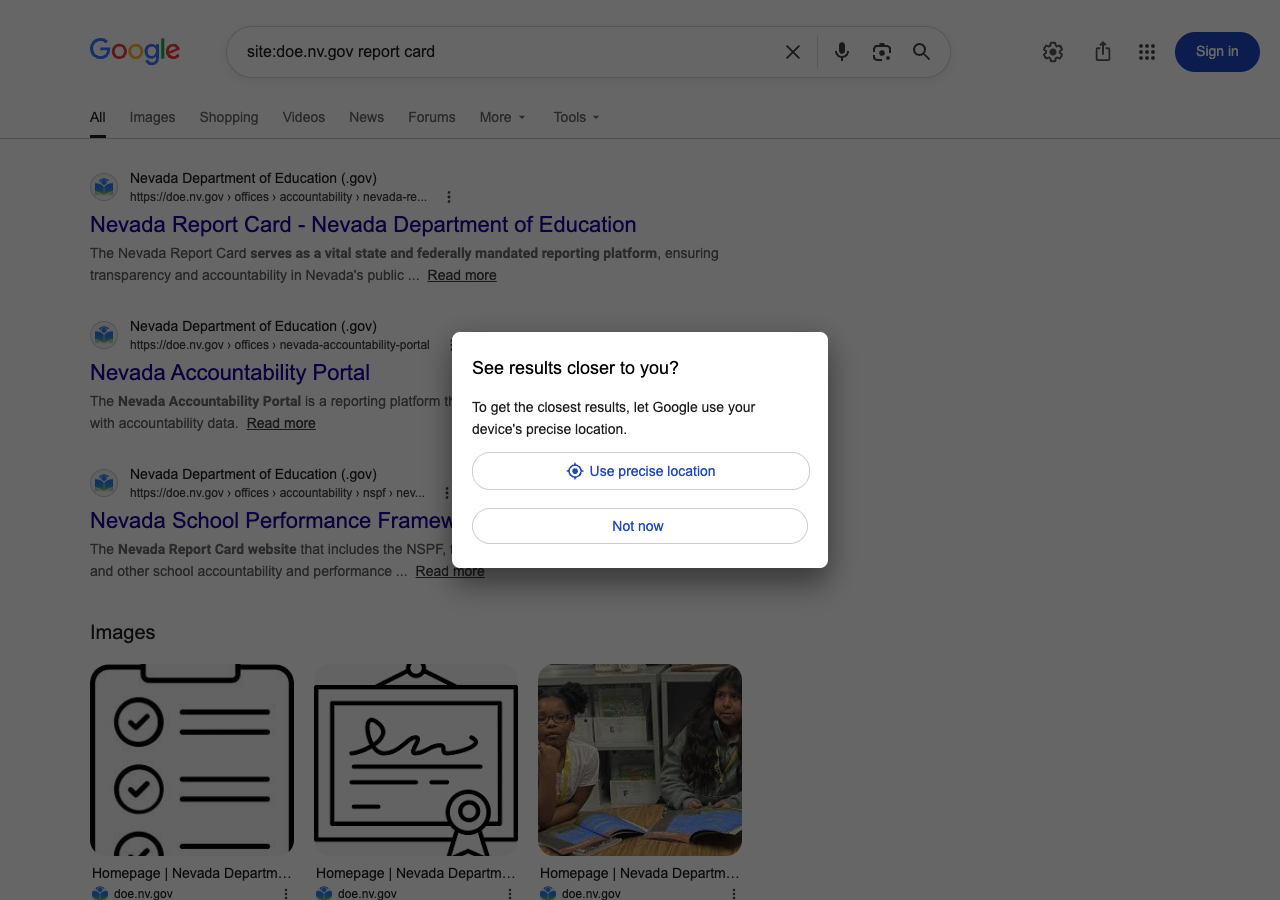Open quick settings gear
This screenshot has width=1280, height=900.
[x=1053, y=52]
